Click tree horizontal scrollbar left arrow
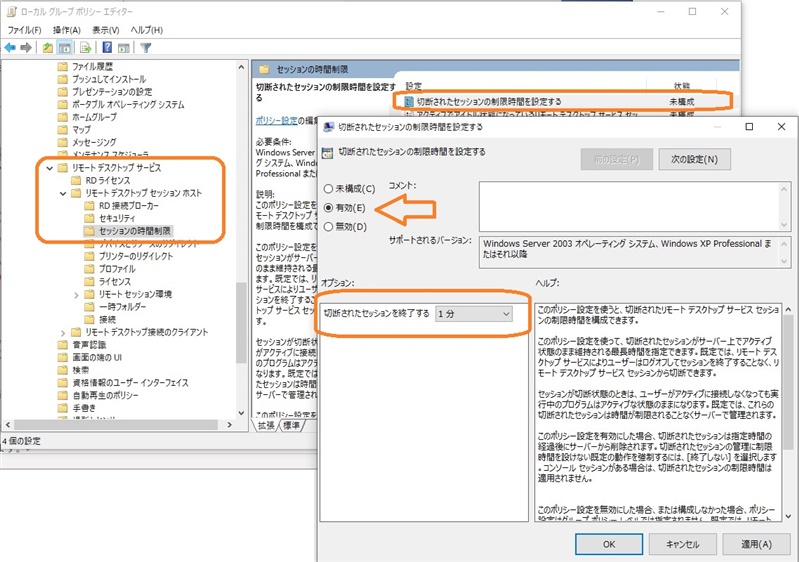 (x=8, y=424)
